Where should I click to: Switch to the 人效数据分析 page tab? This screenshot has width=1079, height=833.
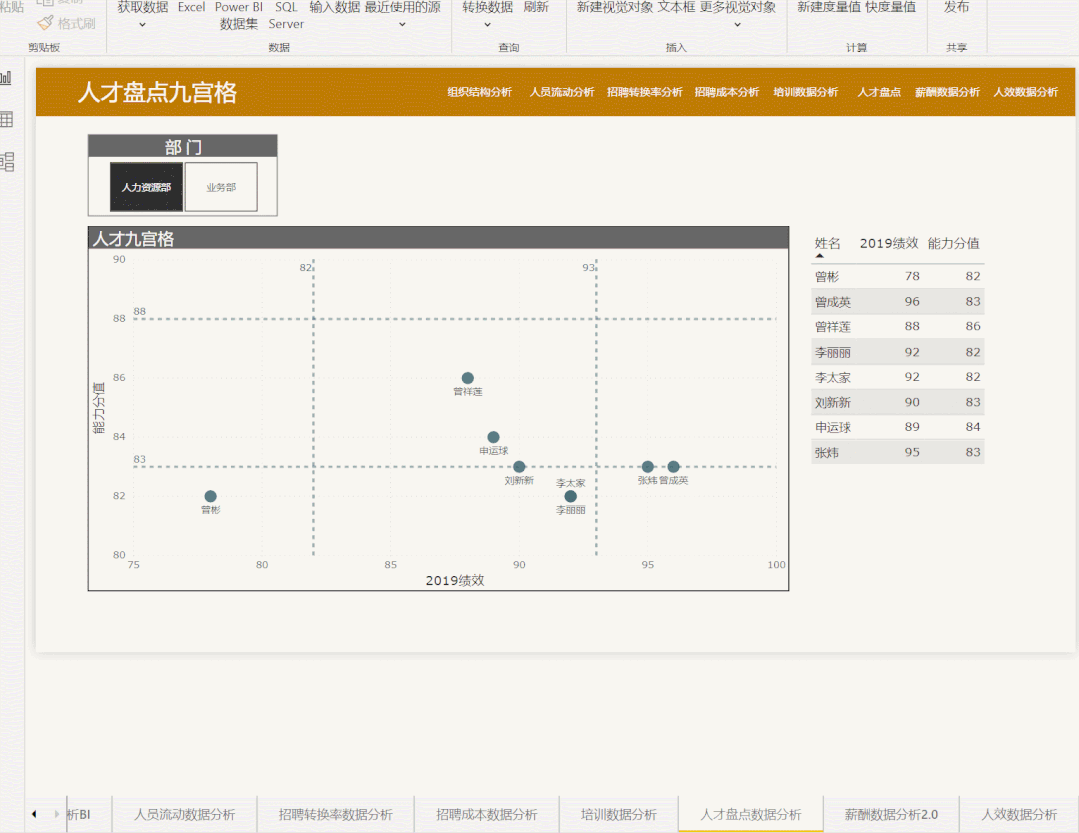[1019, 814]
